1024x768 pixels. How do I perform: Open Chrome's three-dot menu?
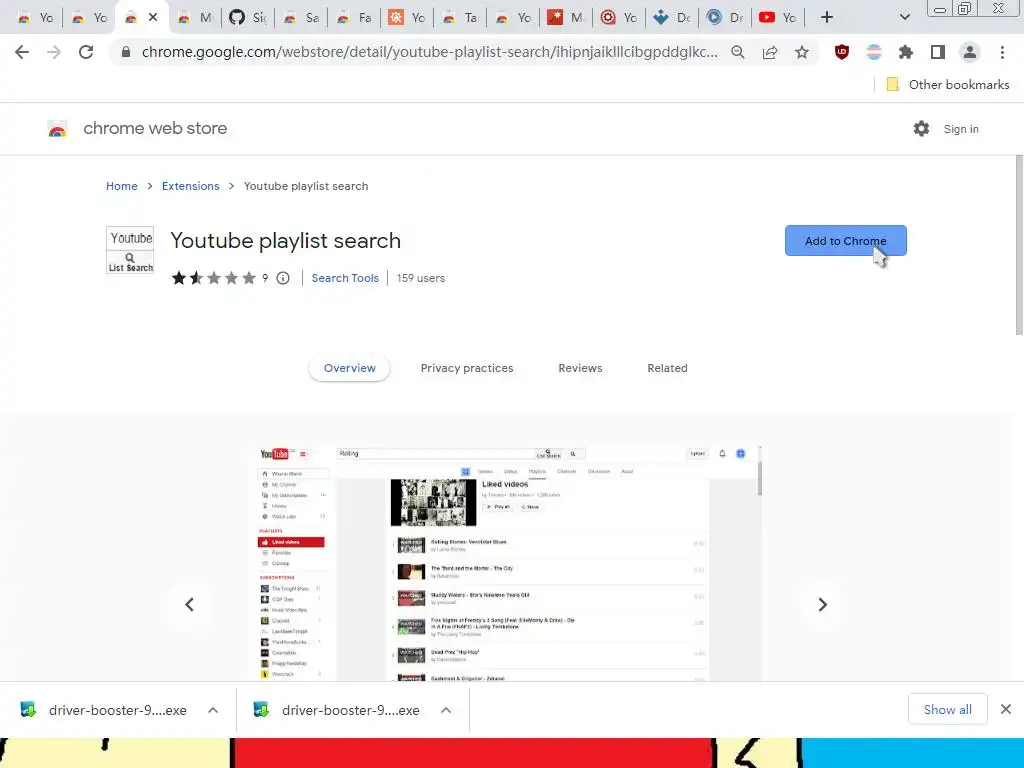(x=1002, y=52)
